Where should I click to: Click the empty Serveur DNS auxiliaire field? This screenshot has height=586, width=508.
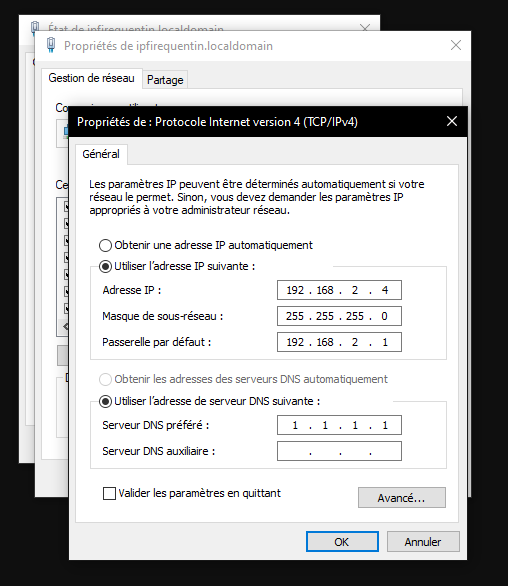point(339,451)
